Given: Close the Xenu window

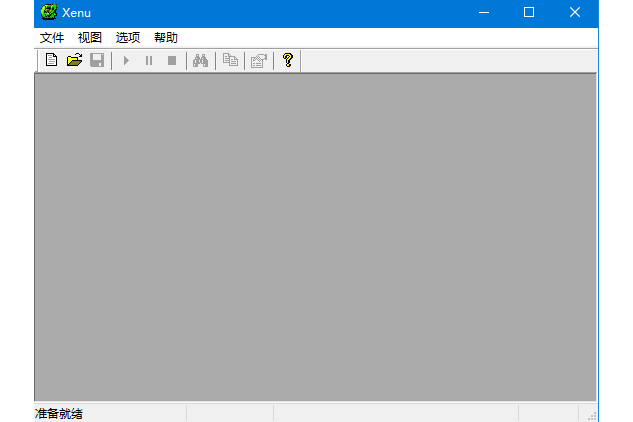Looking at the screenshot, I should coord(575,13).
